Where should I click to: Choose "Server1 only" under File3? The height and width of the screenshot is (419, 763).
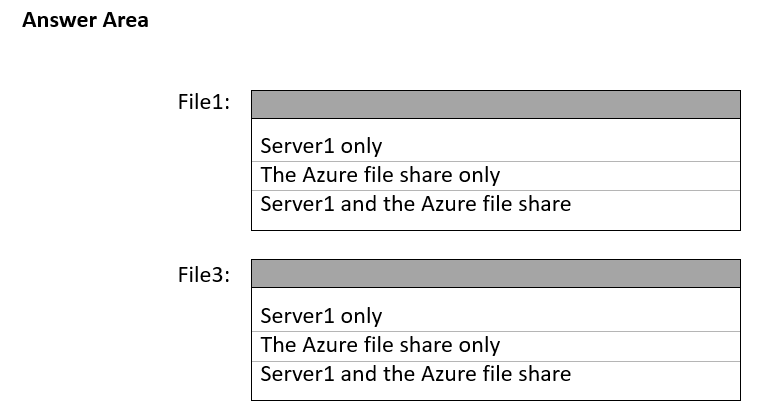click(321, 317)
